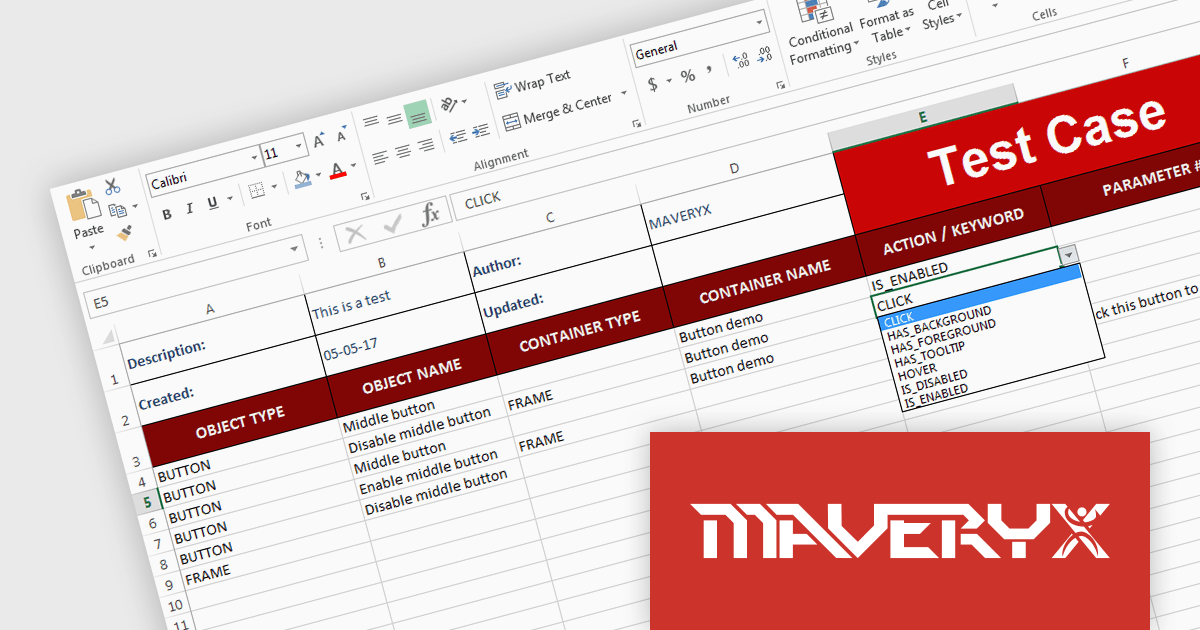Select Center horizontal alignment icon
Image resolution: width=1200 pixels, height=630 pixels.
point(402,151)
